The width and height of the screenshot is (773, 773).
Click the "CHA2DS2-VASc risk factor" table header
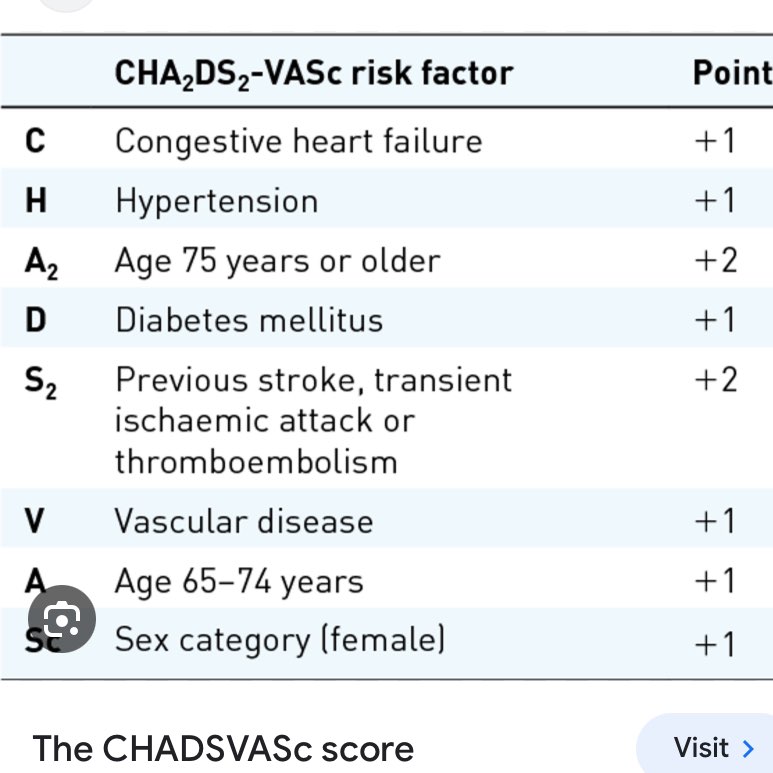click(313, 73)
